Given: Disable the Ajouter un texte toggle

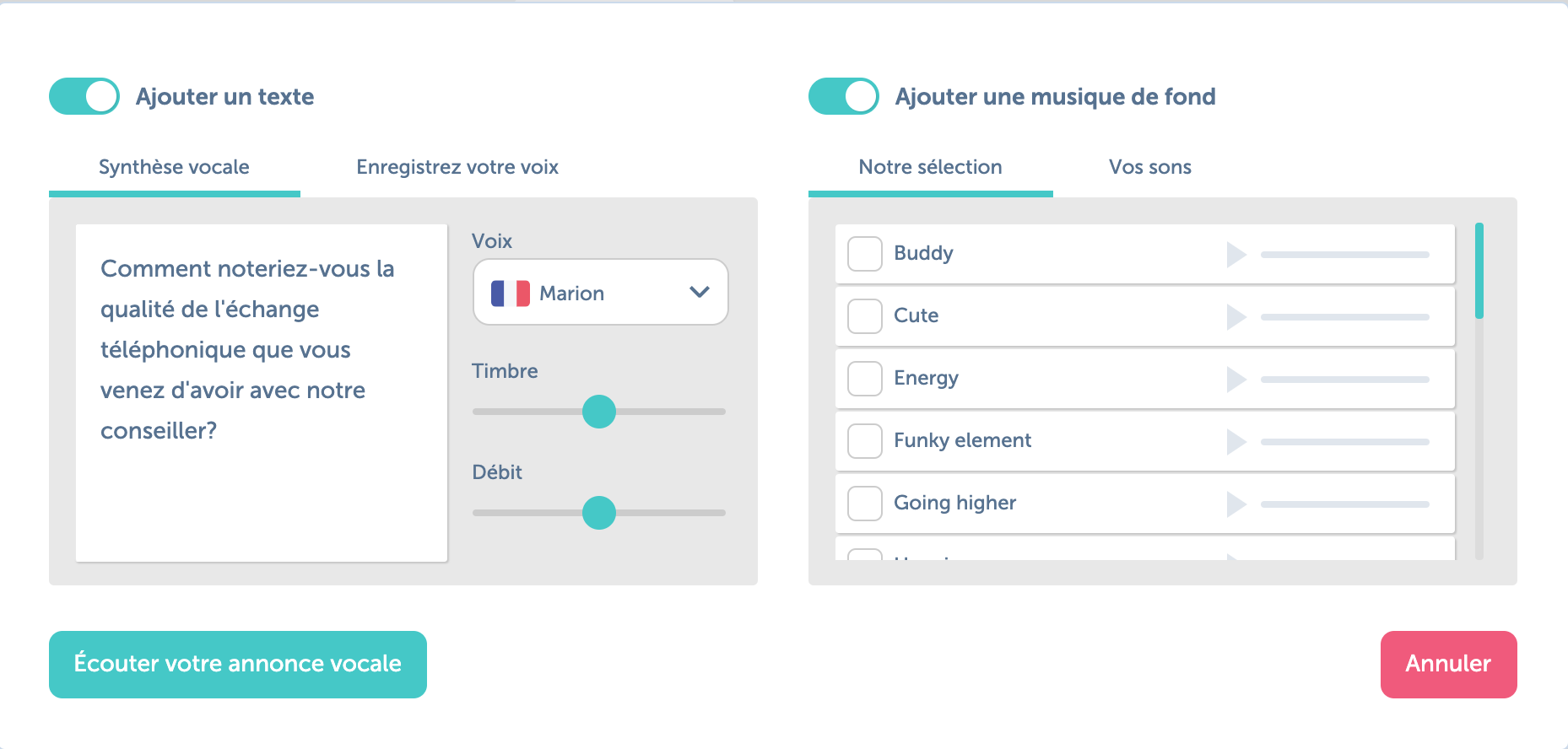Looking at the screenshot, I should pos(84,96).
